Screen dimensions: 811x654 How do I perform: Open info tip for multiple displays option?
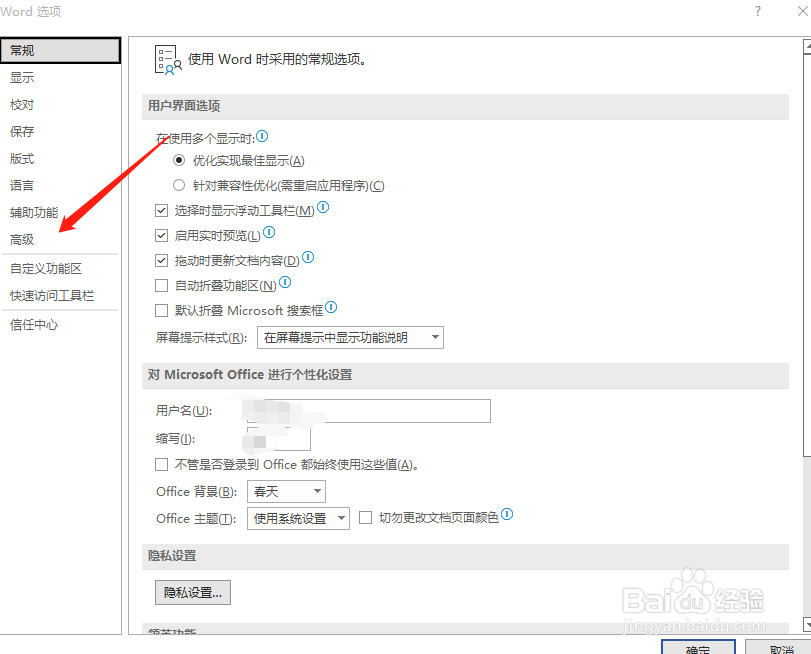[262, 136]
